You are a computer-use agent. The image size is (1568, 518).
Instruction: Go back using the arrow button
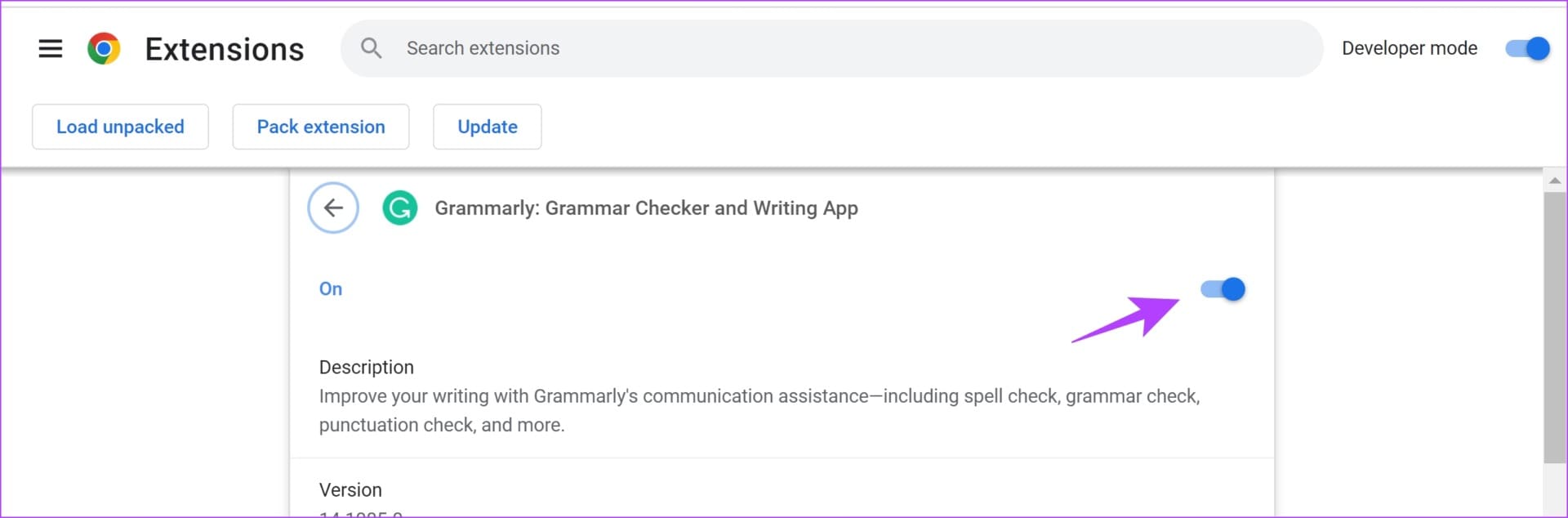pos(333,208)
